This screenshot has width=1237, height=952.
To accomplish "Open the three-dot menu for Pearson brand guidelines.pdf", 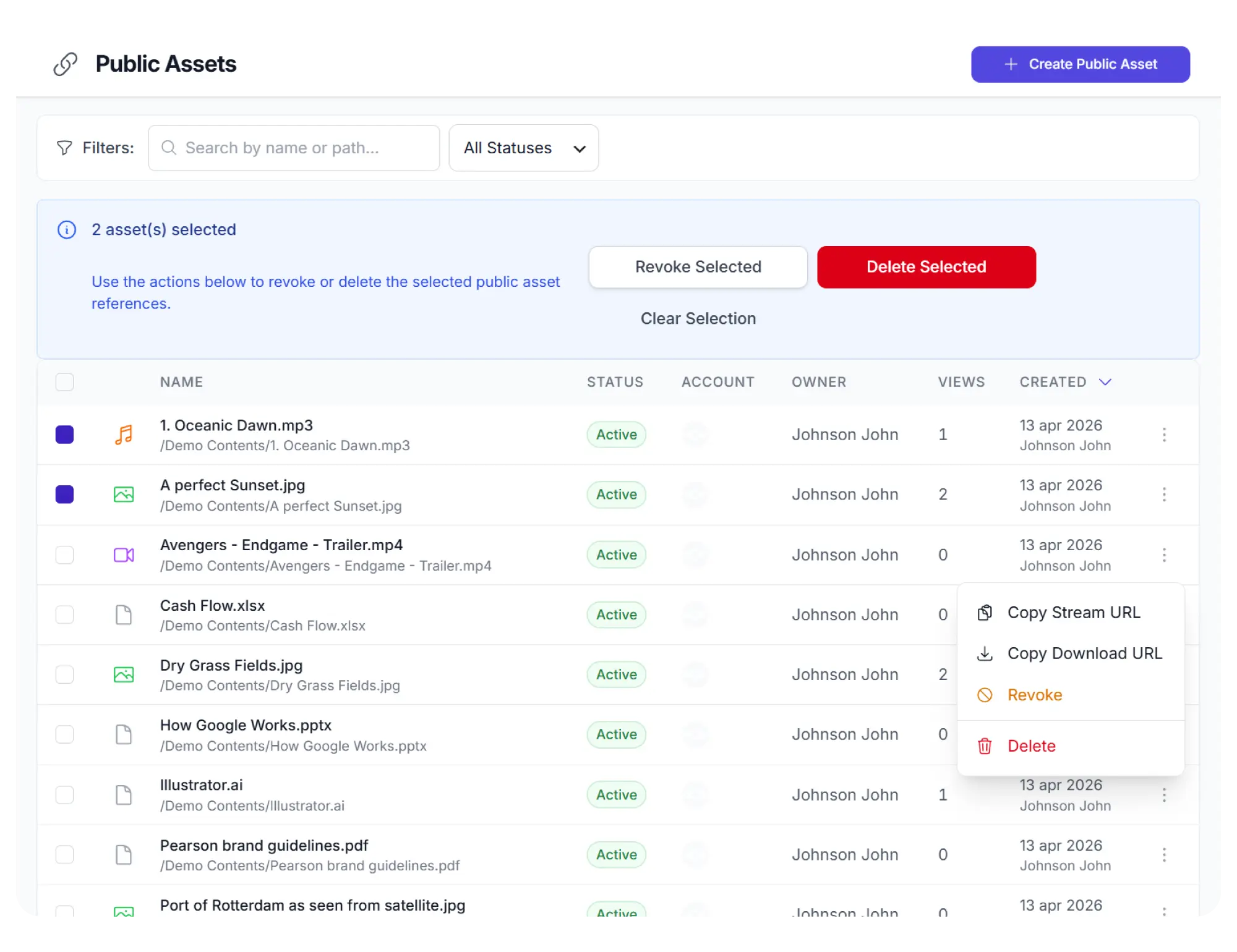I will [1164, 855].
